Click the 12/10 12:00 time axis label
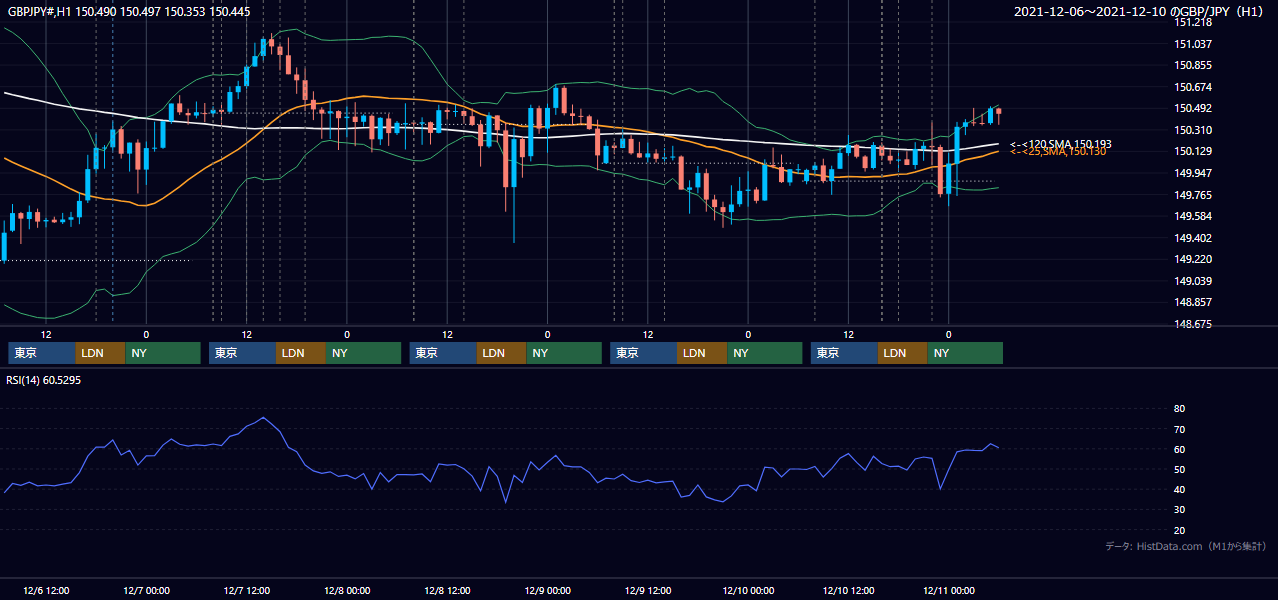 pos(848,590)
